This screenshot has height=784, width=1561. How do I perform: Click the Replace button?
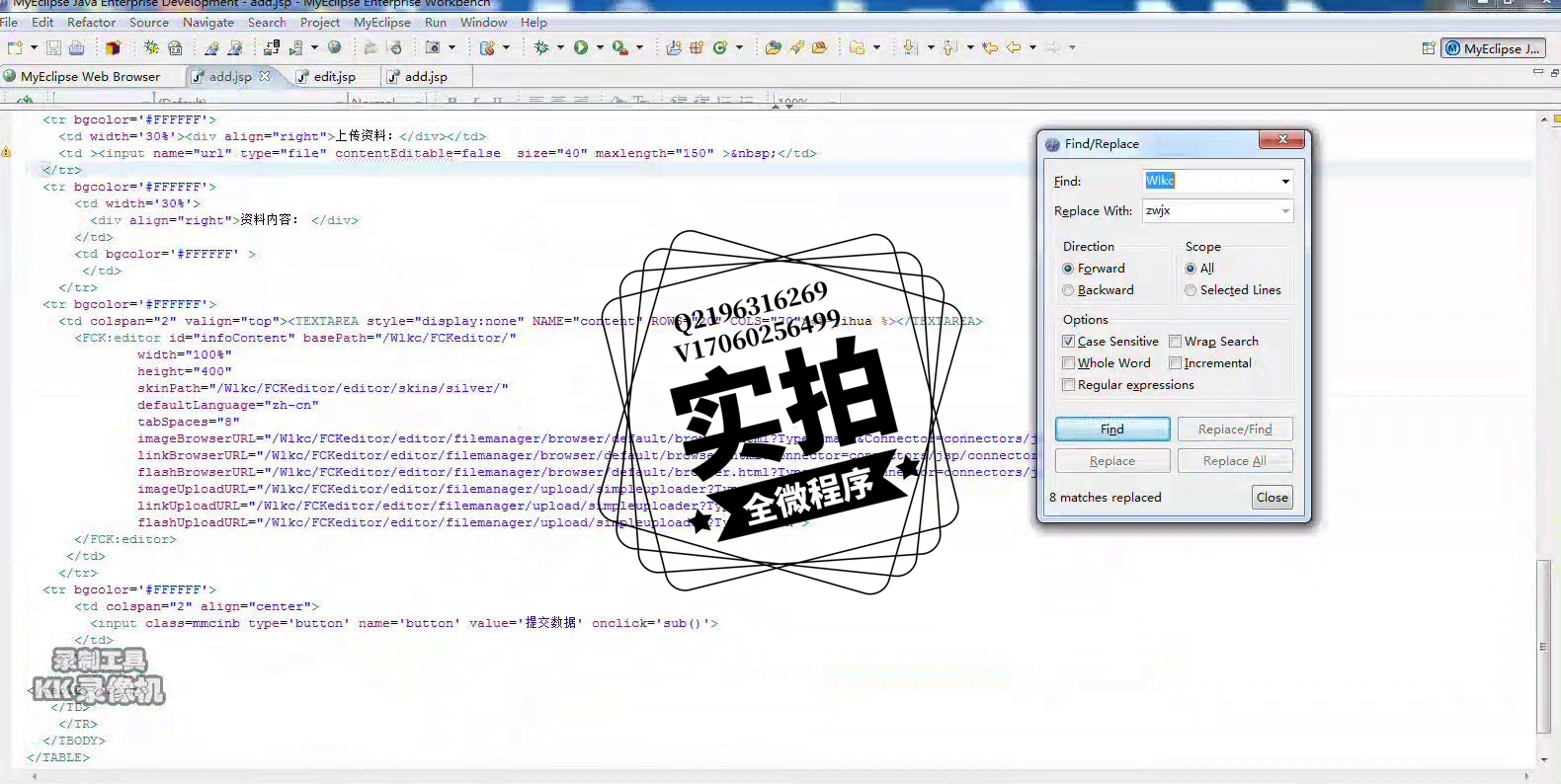tap(1112, 461)
